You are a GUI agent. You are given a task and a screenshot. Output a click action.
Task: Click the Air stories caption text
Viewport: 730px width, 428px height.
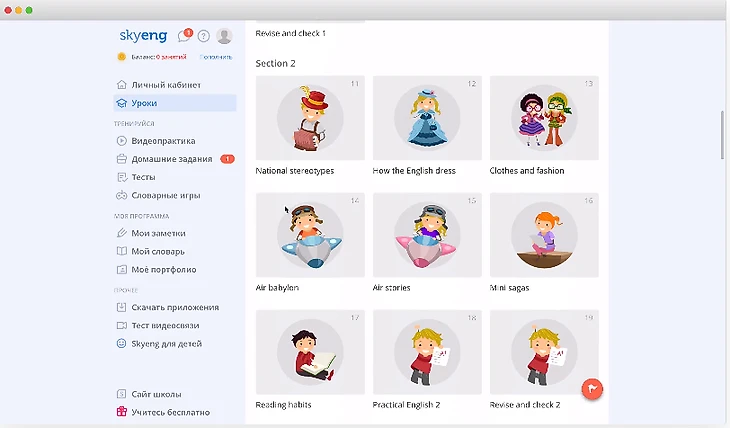(391, 287)
